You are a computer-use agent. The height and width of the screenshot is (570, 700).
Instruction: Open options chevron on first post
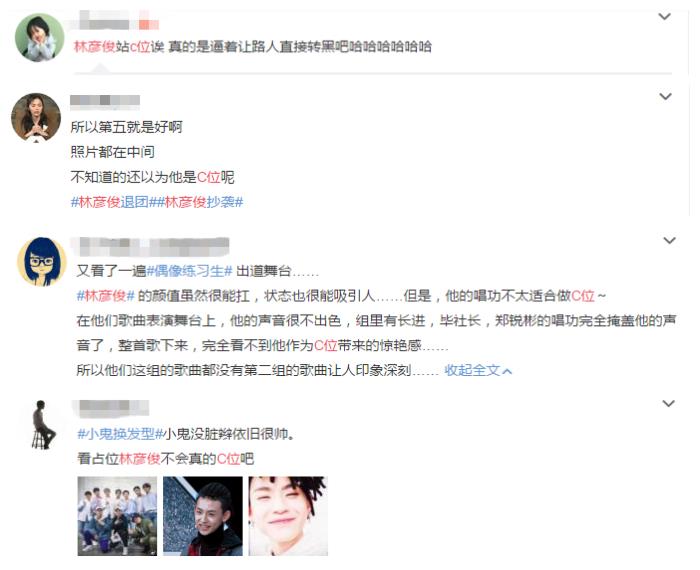point(665,17)
